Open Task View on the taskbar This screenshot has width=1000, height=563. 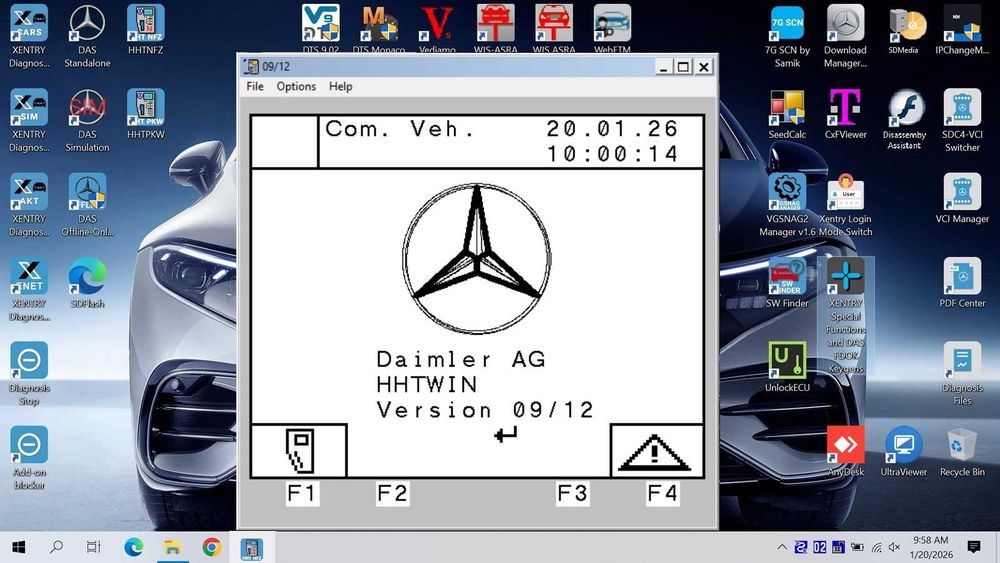93,547
